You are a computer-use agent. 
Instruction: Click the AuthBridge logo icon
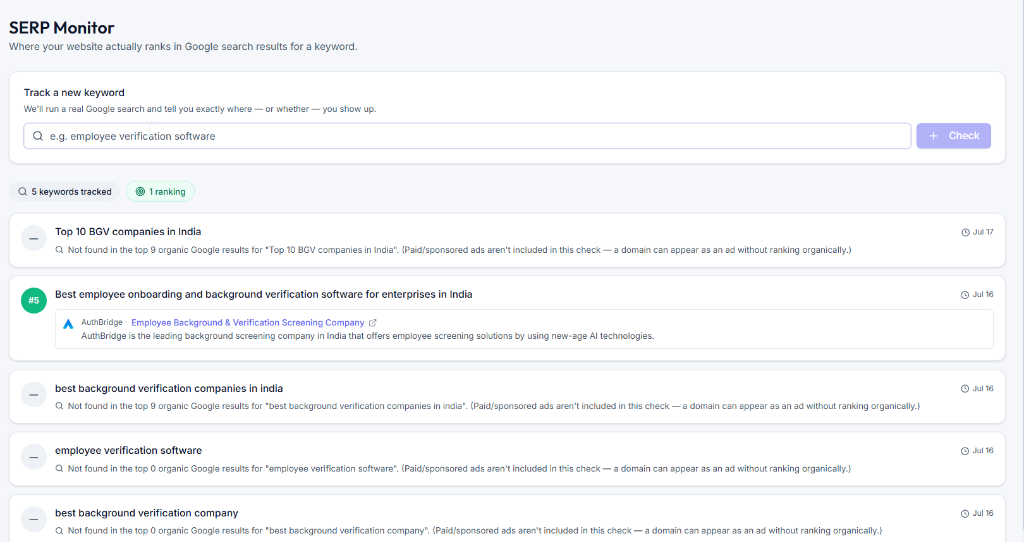click(68, 323)
